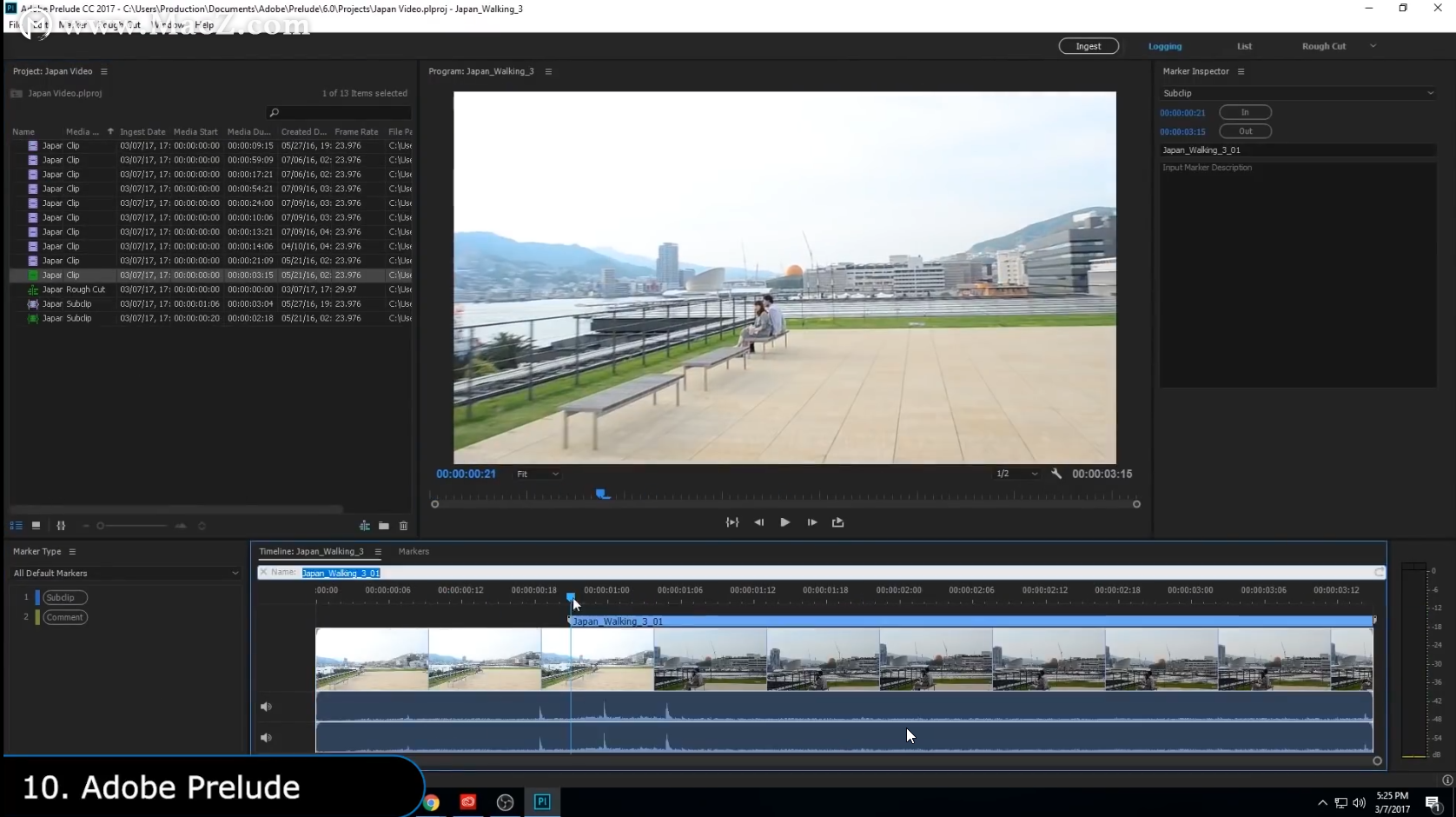Click the Program monitor playhead slider
Screen dimensions: 1456x817
pyautogui.click(x=602, y=495)
